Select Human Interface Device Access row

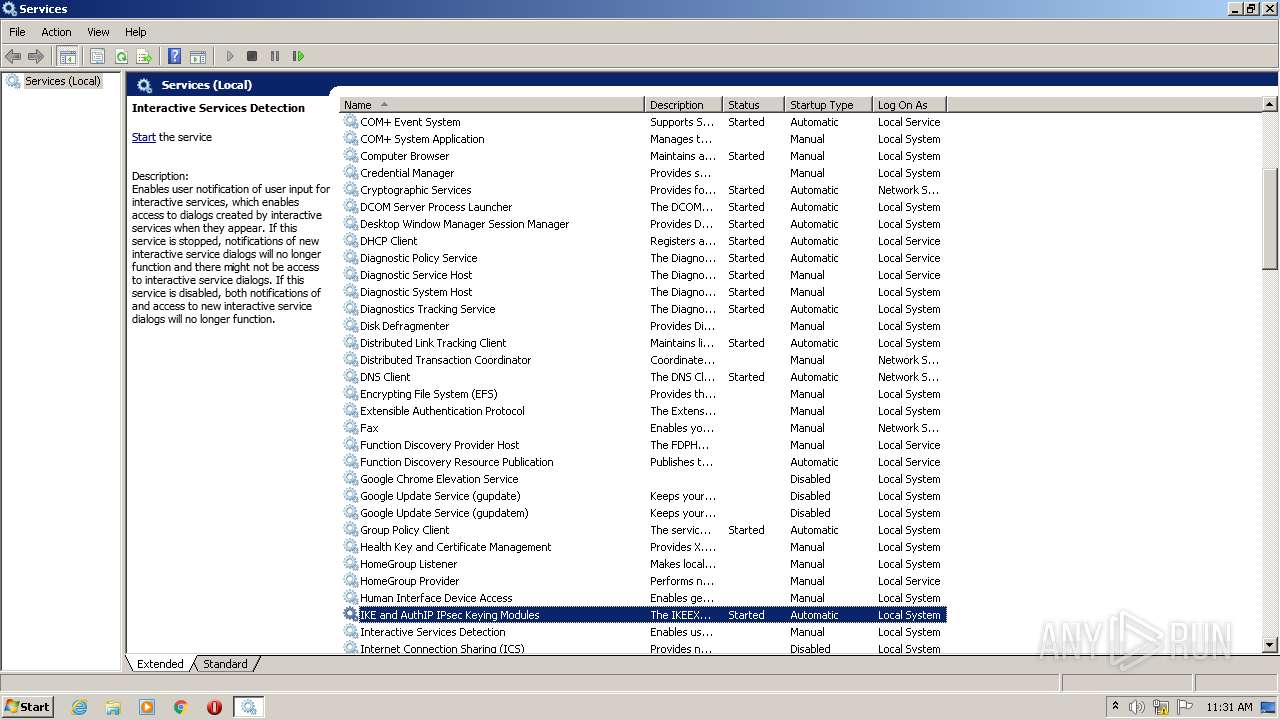643,598
